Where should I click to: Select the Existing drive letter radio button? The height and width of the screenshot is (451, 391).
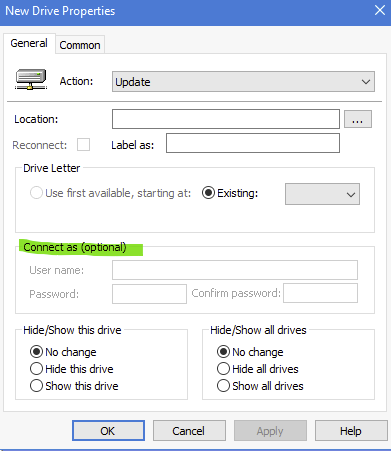[x=208, y=193]
